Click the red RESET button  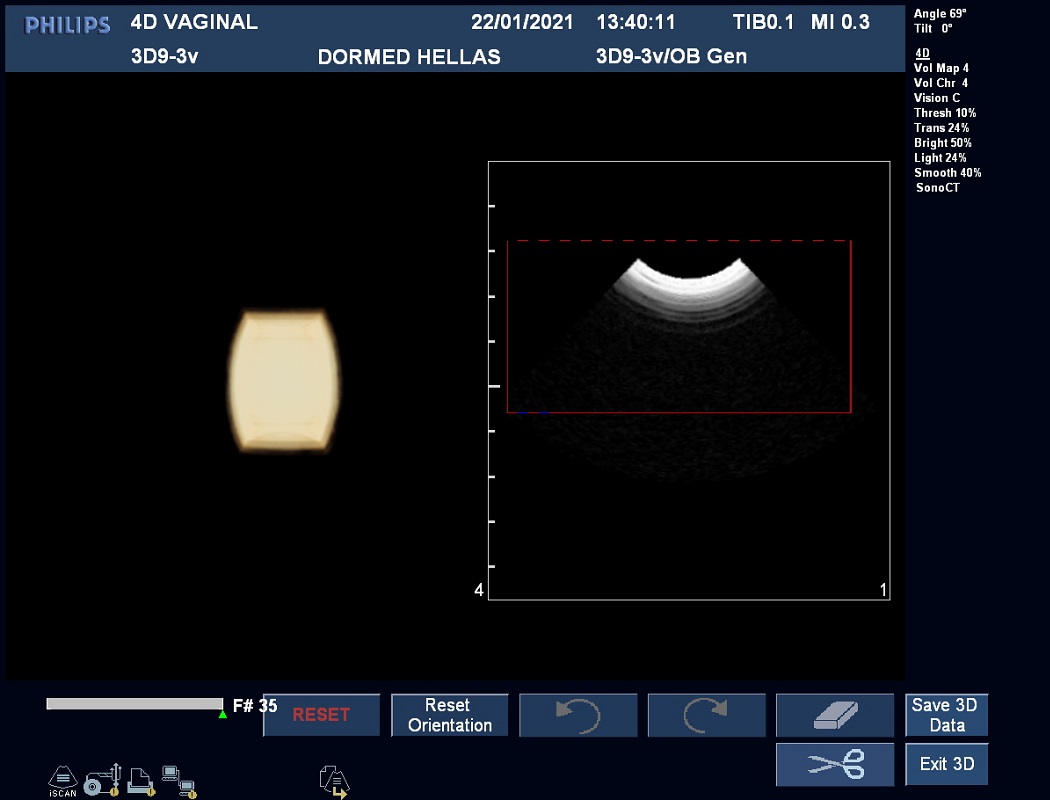[321, 715]
